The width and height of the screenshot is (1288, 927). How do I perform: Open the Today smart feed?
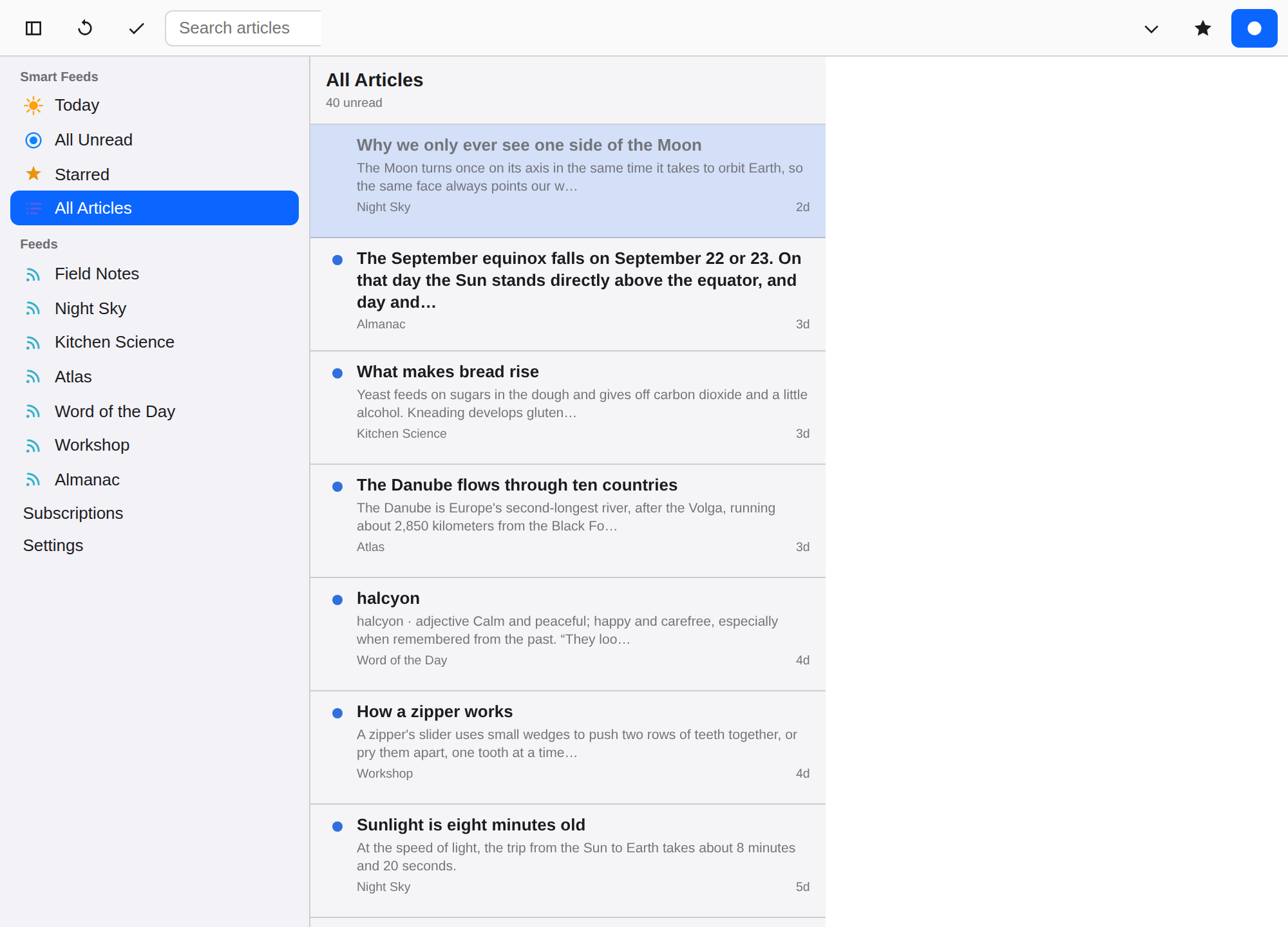155,106
